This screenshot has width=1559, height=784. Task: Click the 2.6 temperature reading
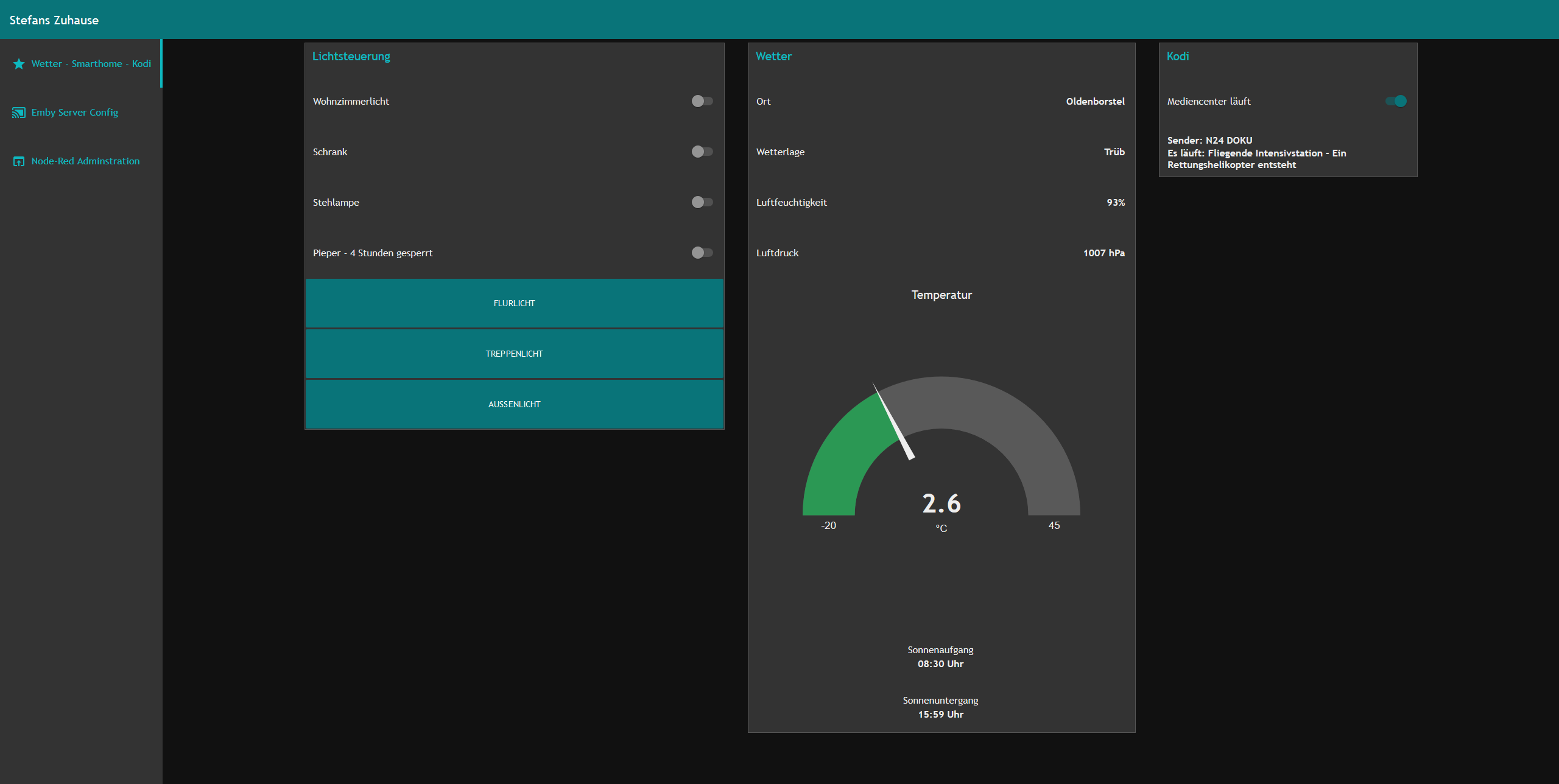tap(941, 503)
